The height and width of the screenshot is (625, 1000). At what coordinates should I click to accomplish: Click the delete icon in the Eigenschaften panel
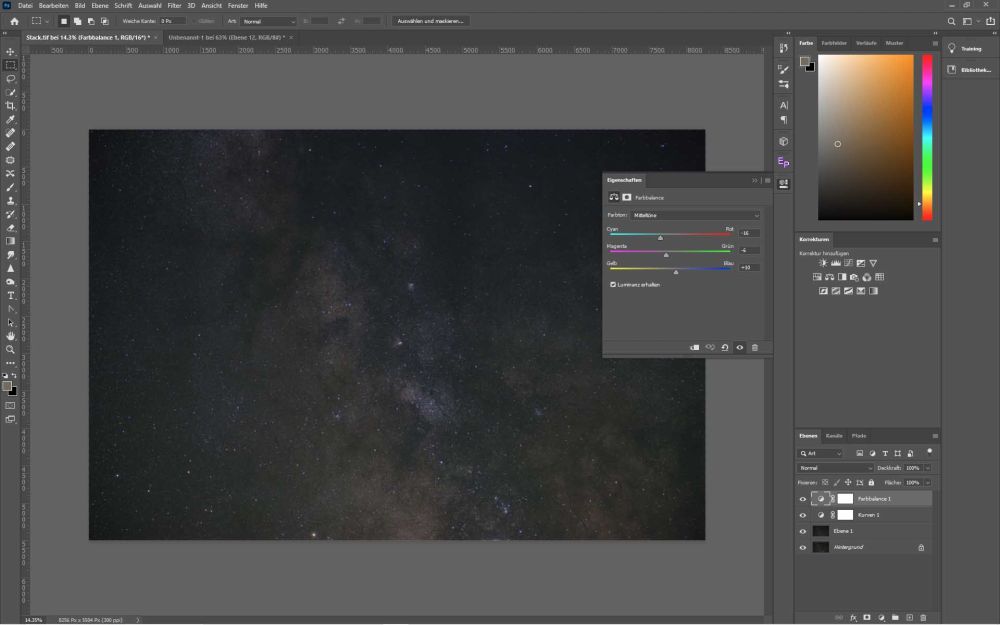point(755,347)
